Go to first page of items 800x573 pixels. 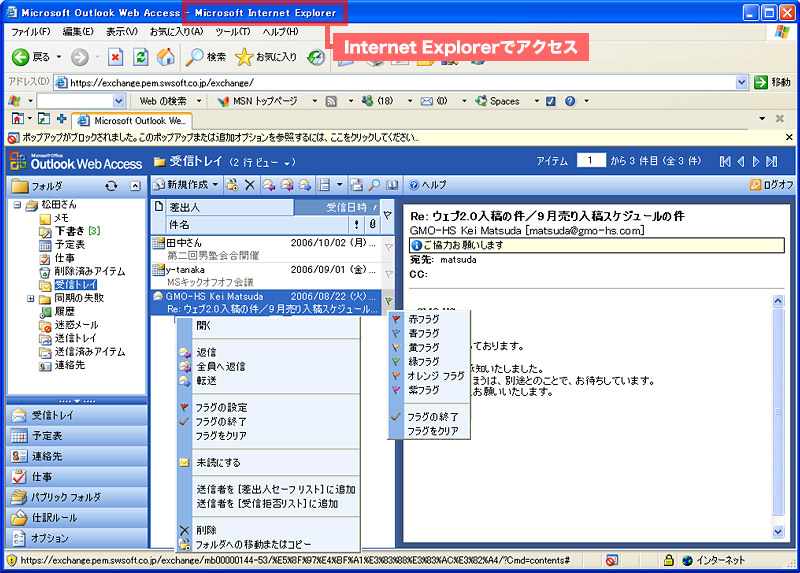(724, 161)
